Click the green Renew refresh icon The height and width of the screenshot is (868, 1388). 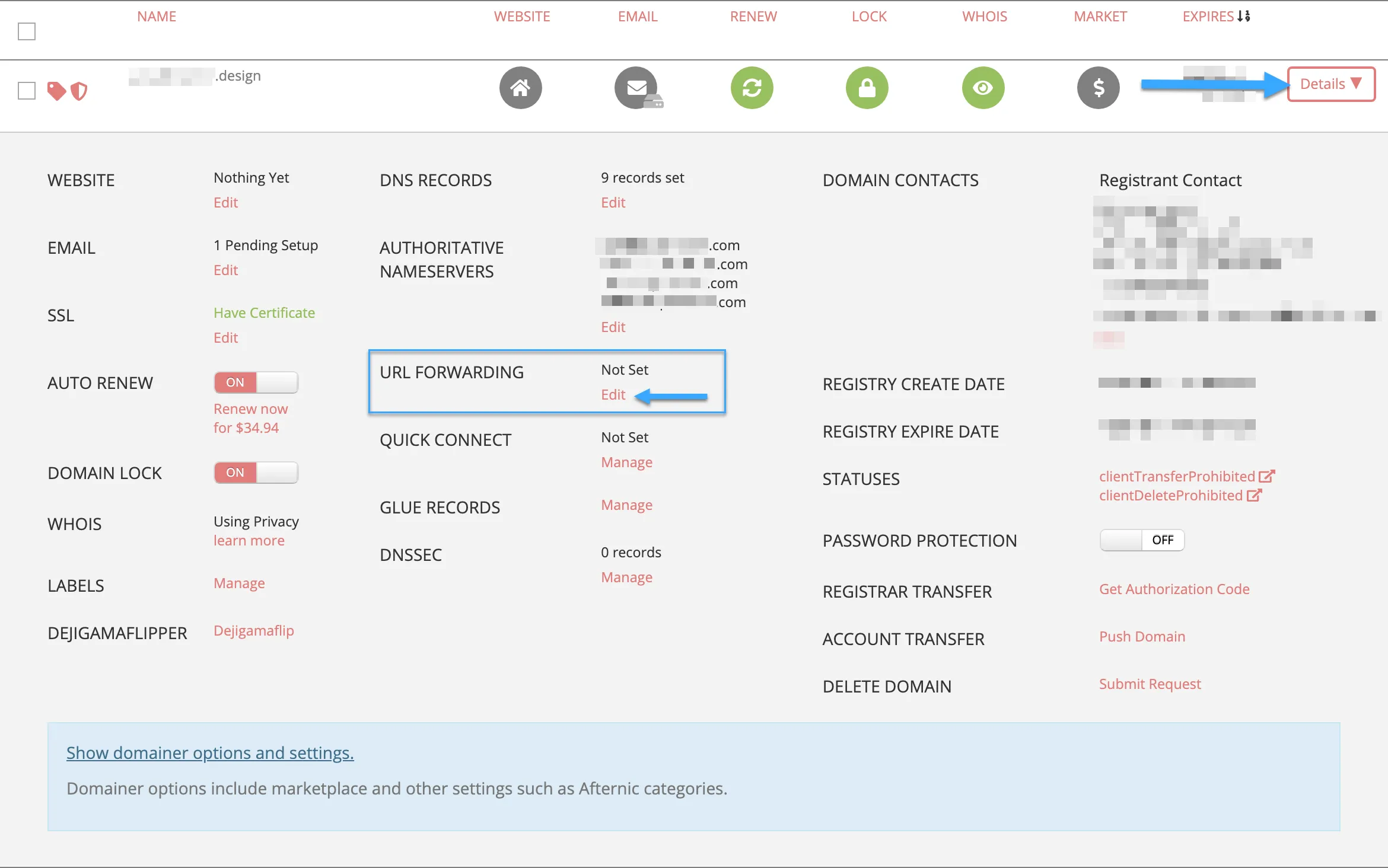pyautogui.click(x=752, y=88)
